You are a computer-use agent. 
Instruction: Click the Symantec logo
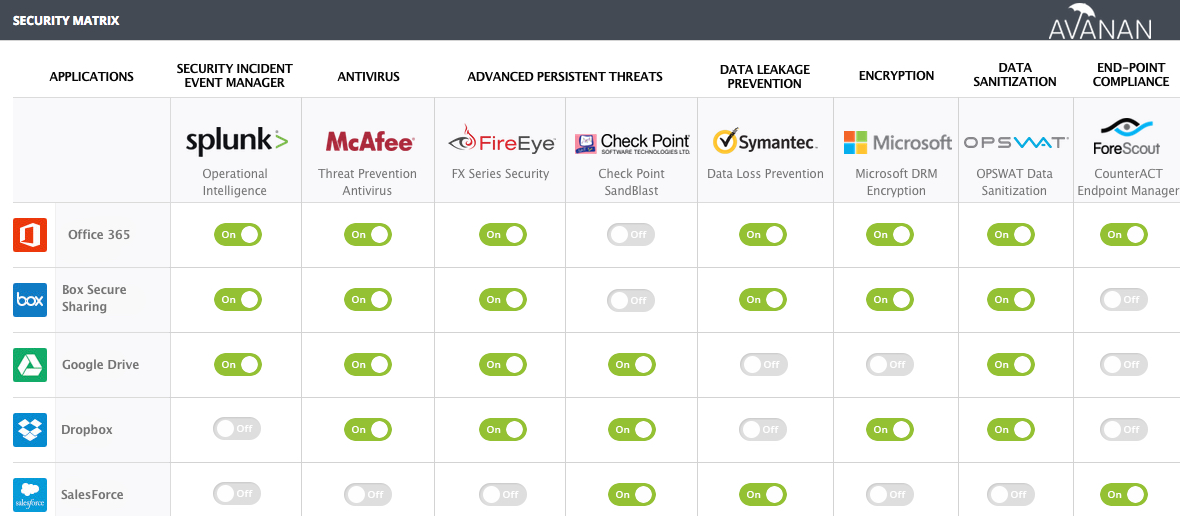765,143
